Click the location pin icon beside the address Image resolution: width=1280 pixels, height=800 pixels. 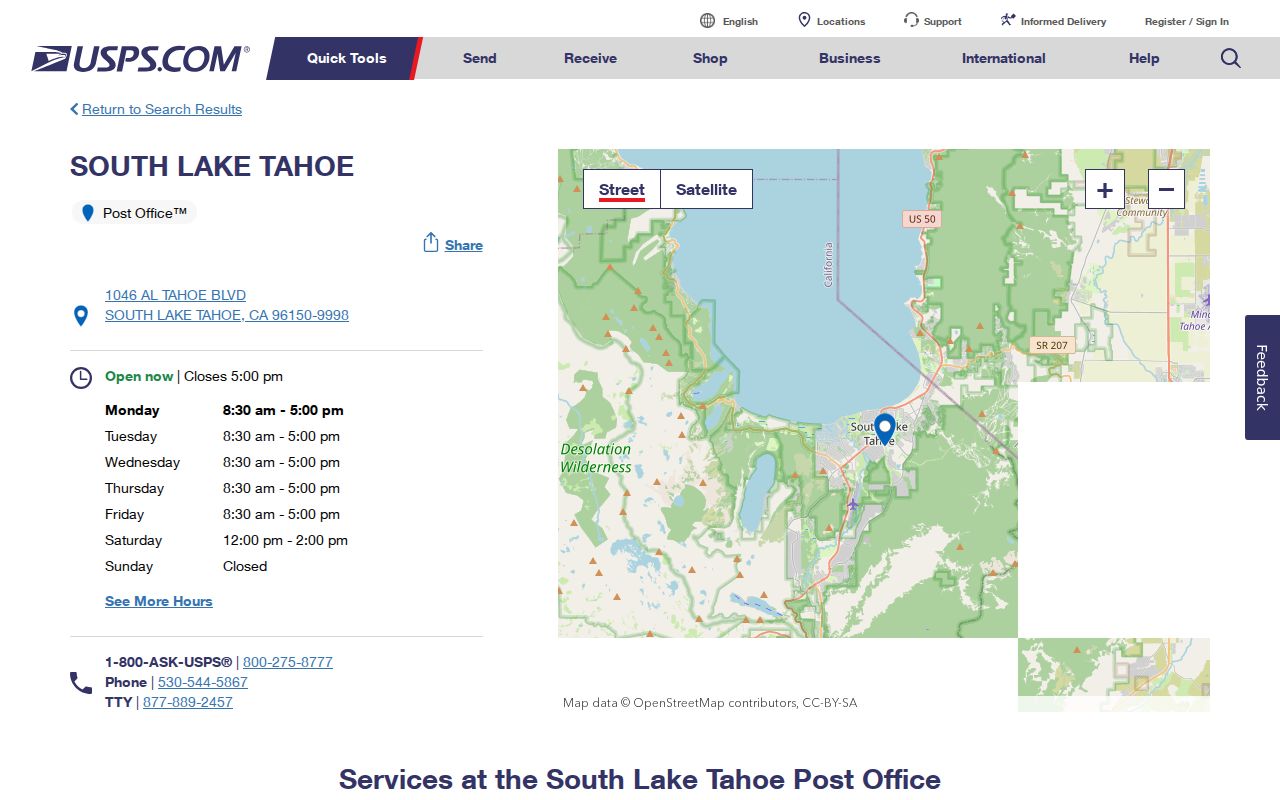(x=81, y=316)
